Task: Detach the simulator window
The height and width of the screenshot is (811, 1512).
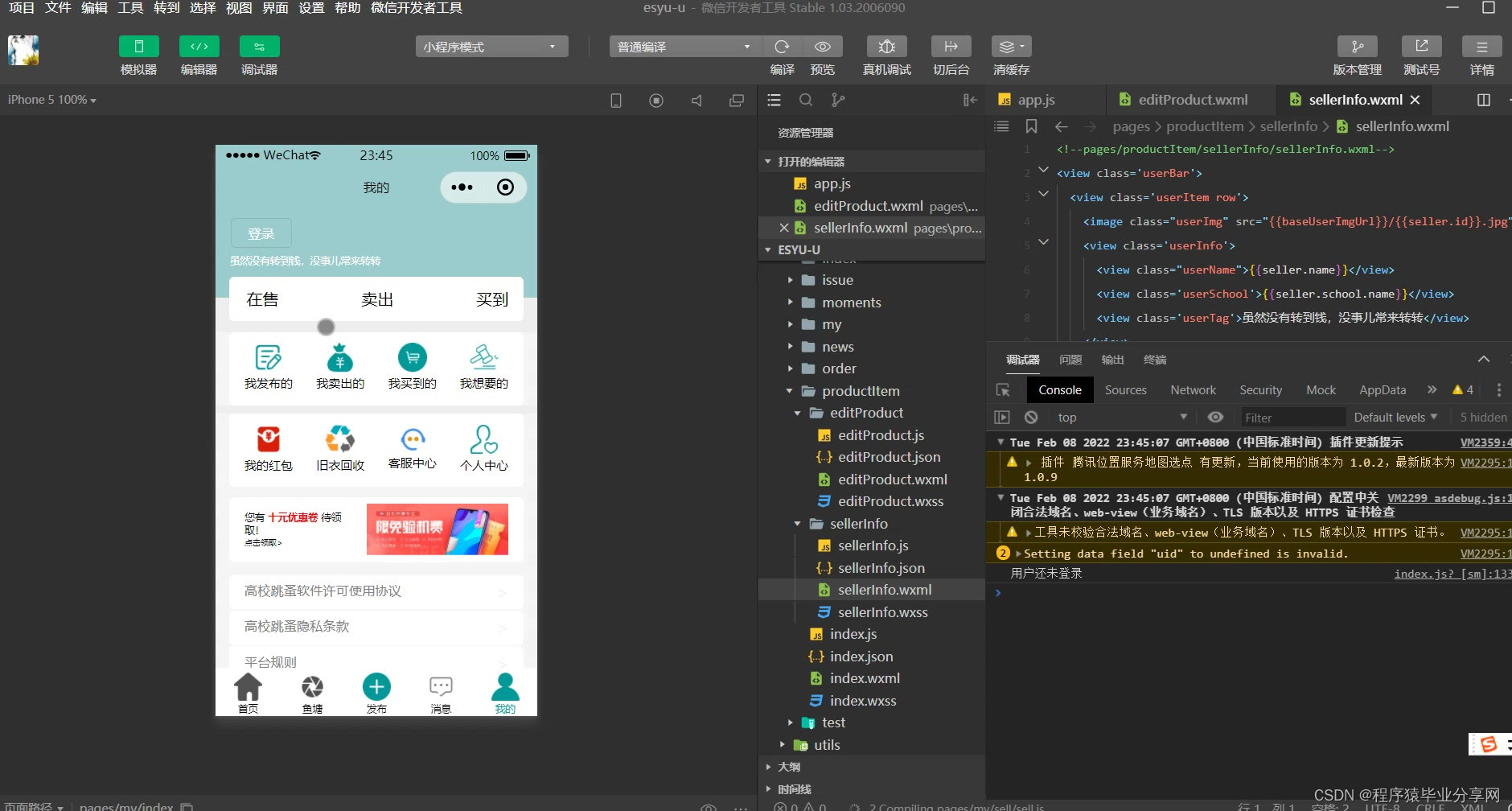Action: point(737,101)
